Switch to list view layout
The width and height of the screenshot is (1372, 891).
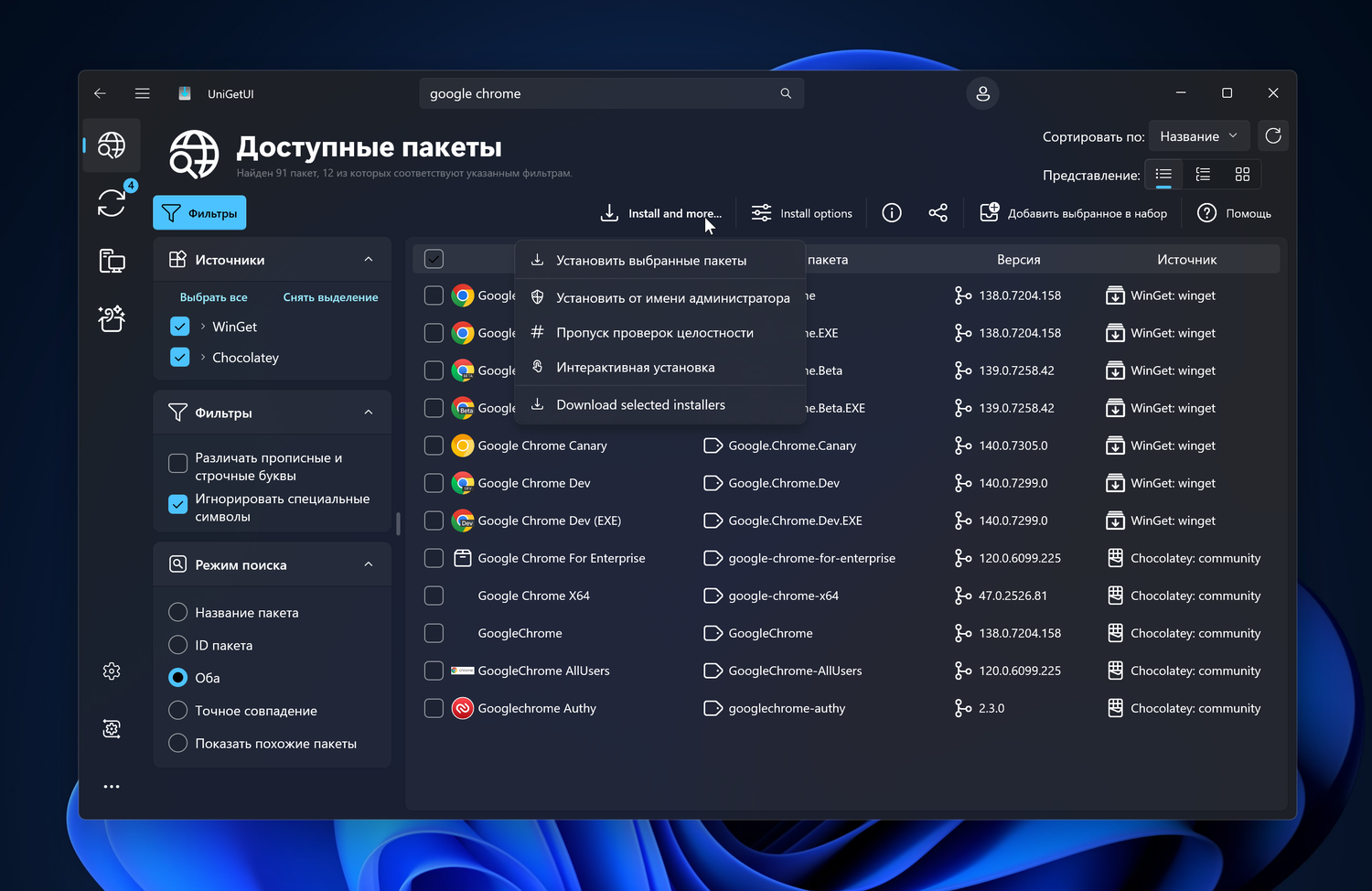point(1163,174)
